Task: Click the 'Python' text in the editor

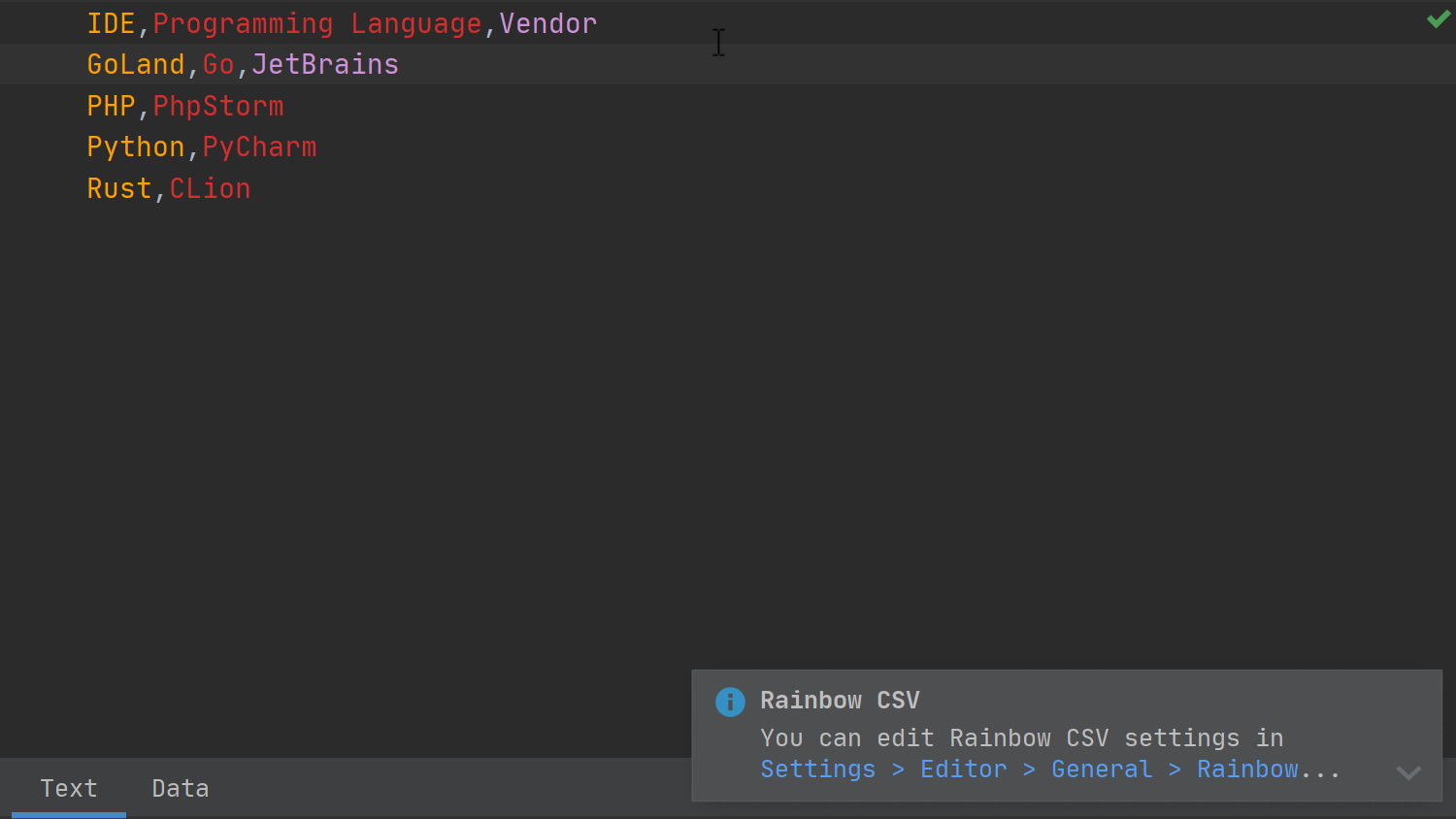Action: coord(135,147)
